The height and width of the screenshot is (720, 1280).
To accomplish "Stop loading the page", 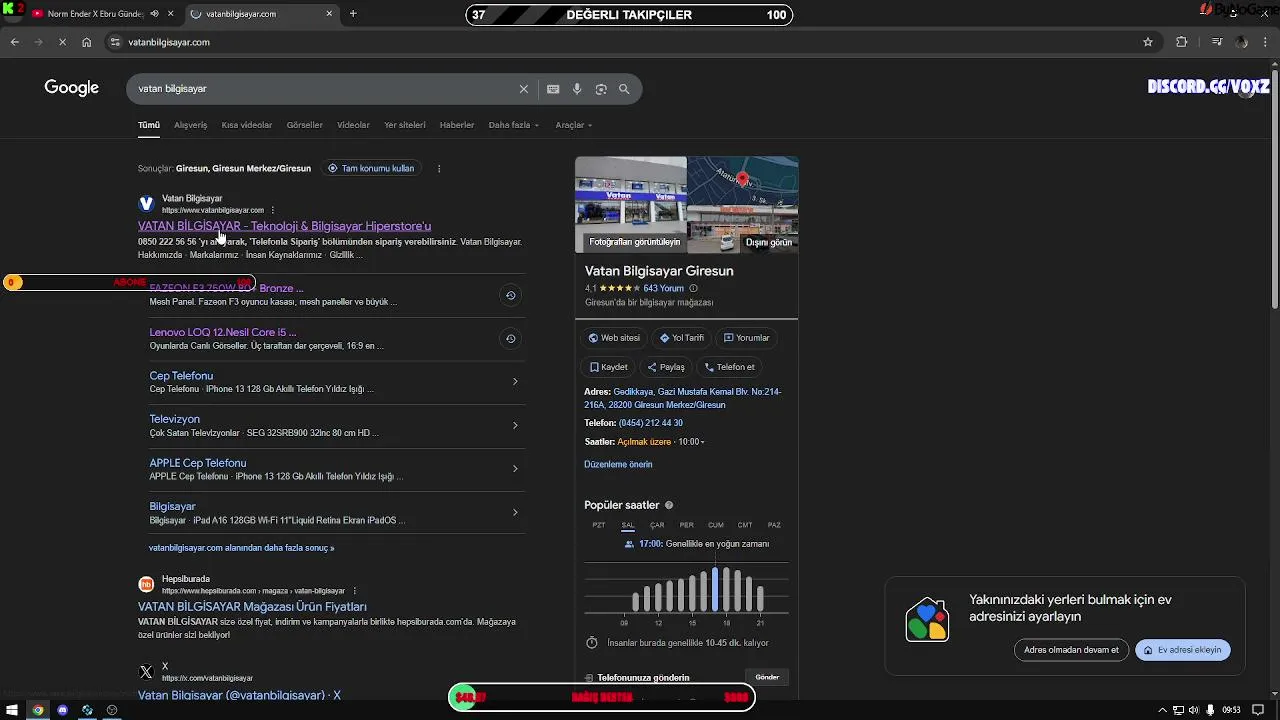I will click(x=62, y=42).
